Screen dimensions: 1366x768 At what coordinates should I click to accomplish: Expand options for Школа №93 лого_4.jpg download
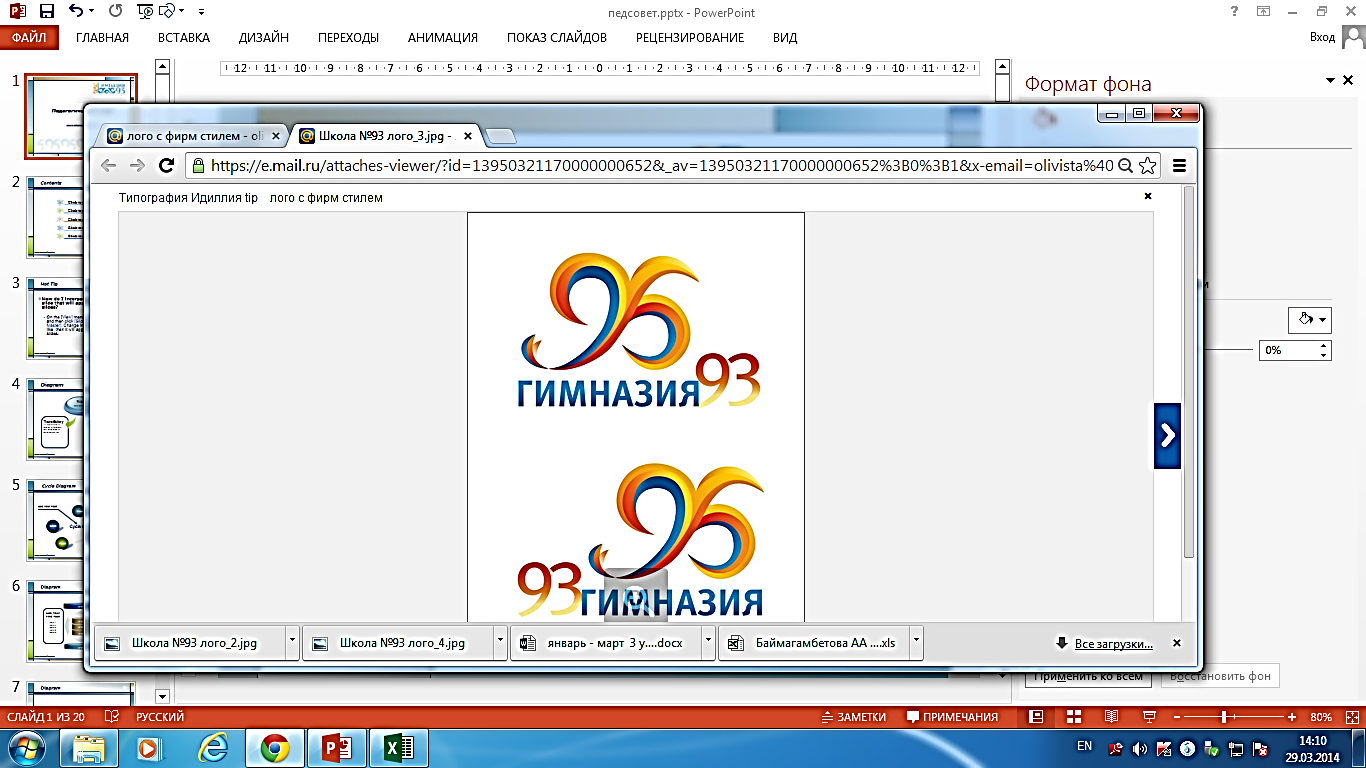(500, 643)
